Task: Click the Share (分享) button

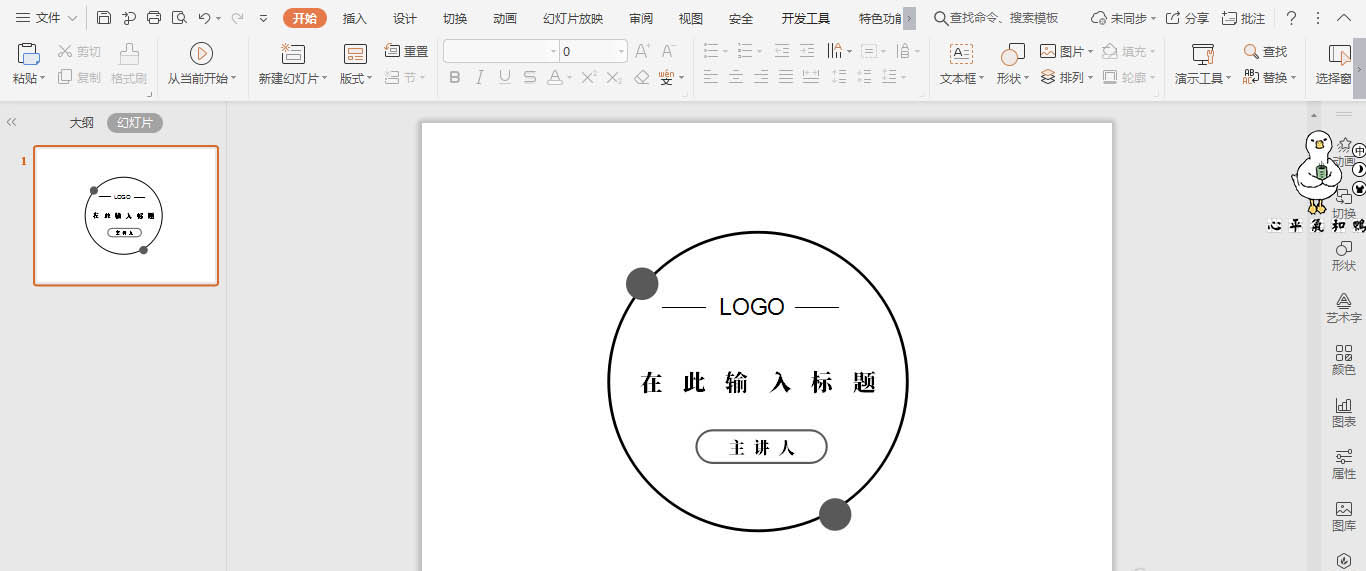Action: (x=1187, y=18)
